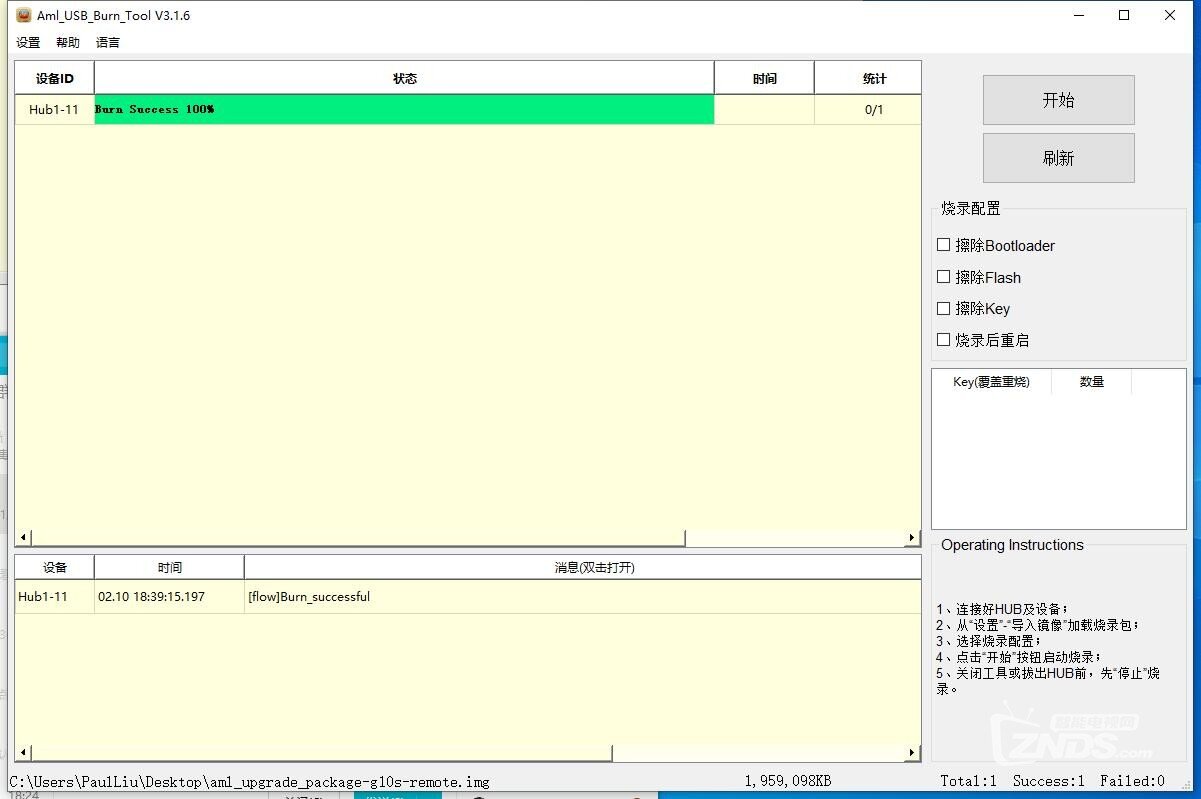
Task: Select the 状态 column header
Action: coord(404,78)
